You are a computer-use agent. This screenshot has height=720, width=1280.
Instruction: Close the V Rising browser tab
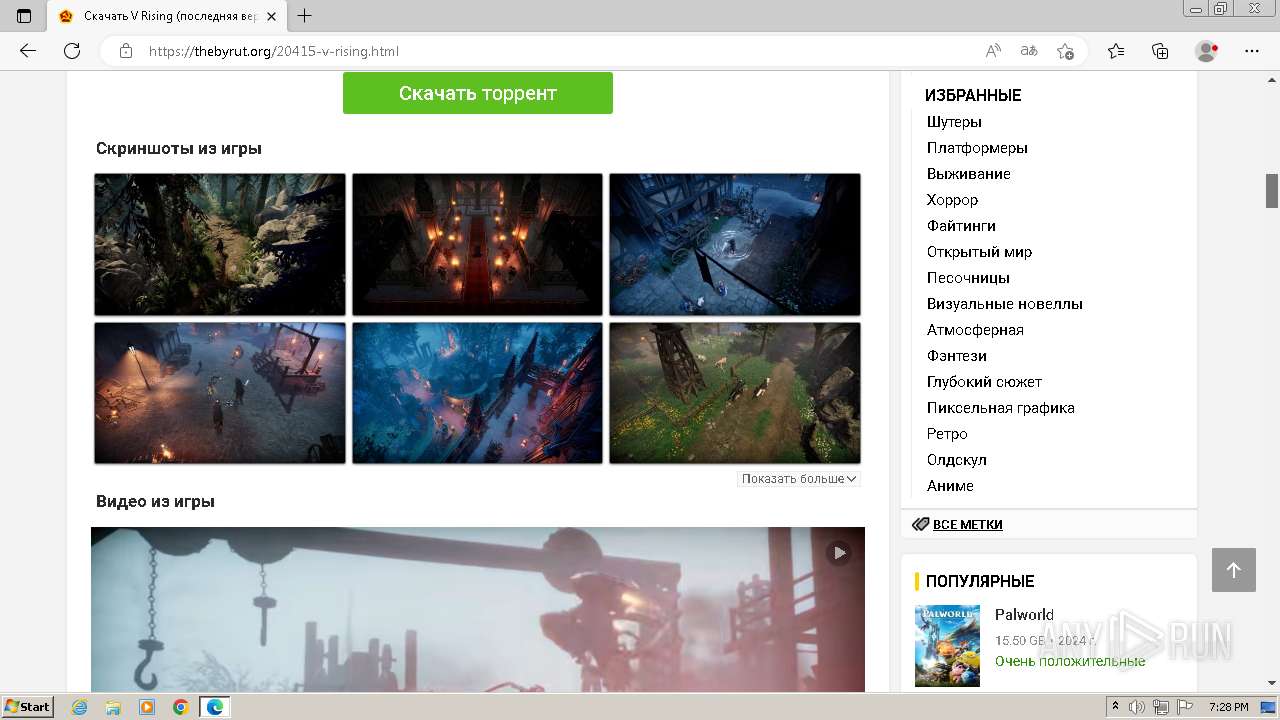click(x=271, y=16)
